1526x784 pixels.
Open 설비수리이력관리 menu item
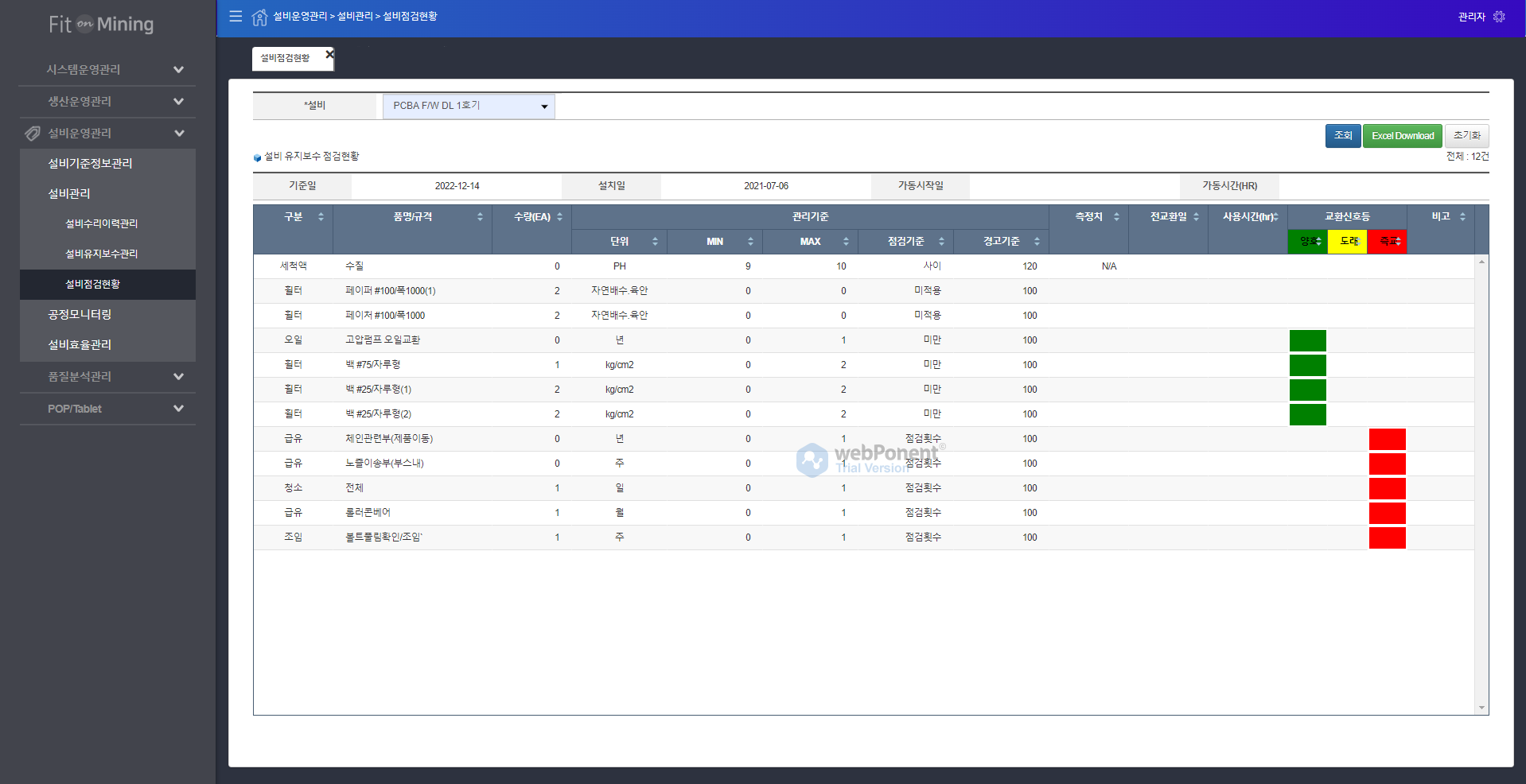coord(101,223)
